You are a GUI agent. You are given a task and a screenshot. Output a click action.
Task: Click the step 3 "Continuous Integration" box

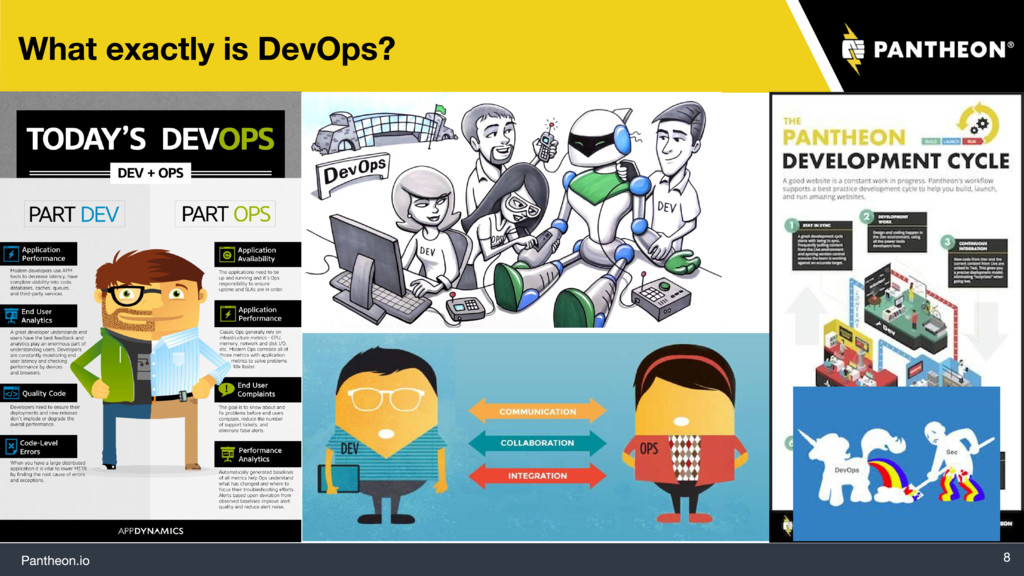[x=977, y=261]
